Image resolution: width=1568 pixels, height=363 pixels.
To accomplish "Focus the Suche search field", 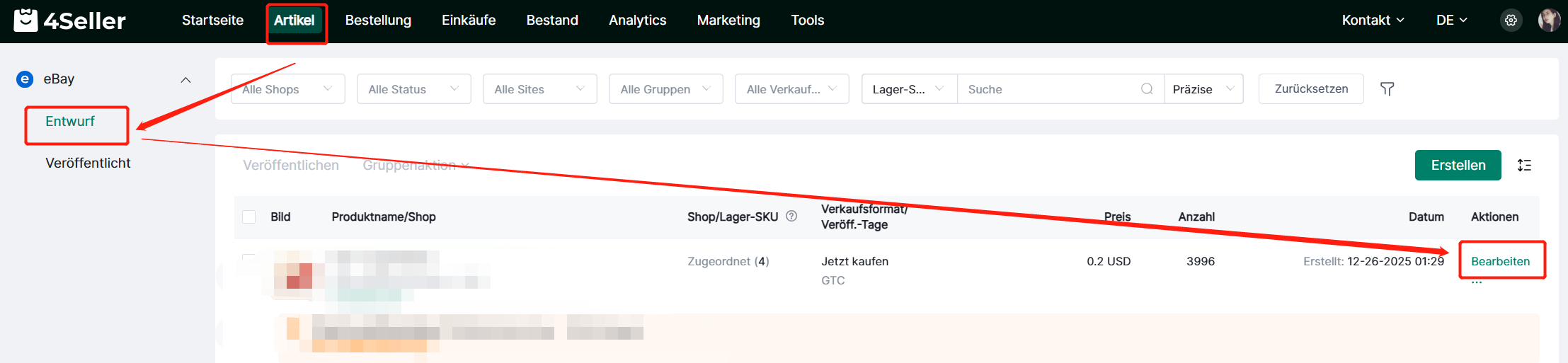I will [x=1051, y=89].
